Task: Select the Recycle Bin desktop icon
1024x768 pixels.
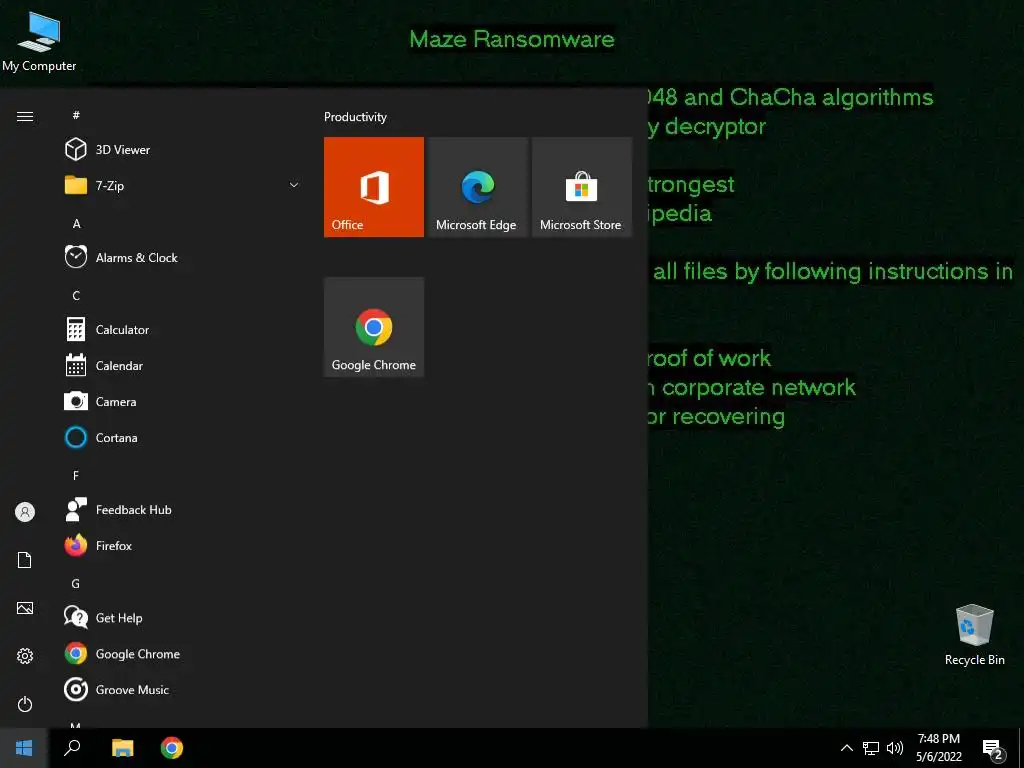Action: [974, 635]
